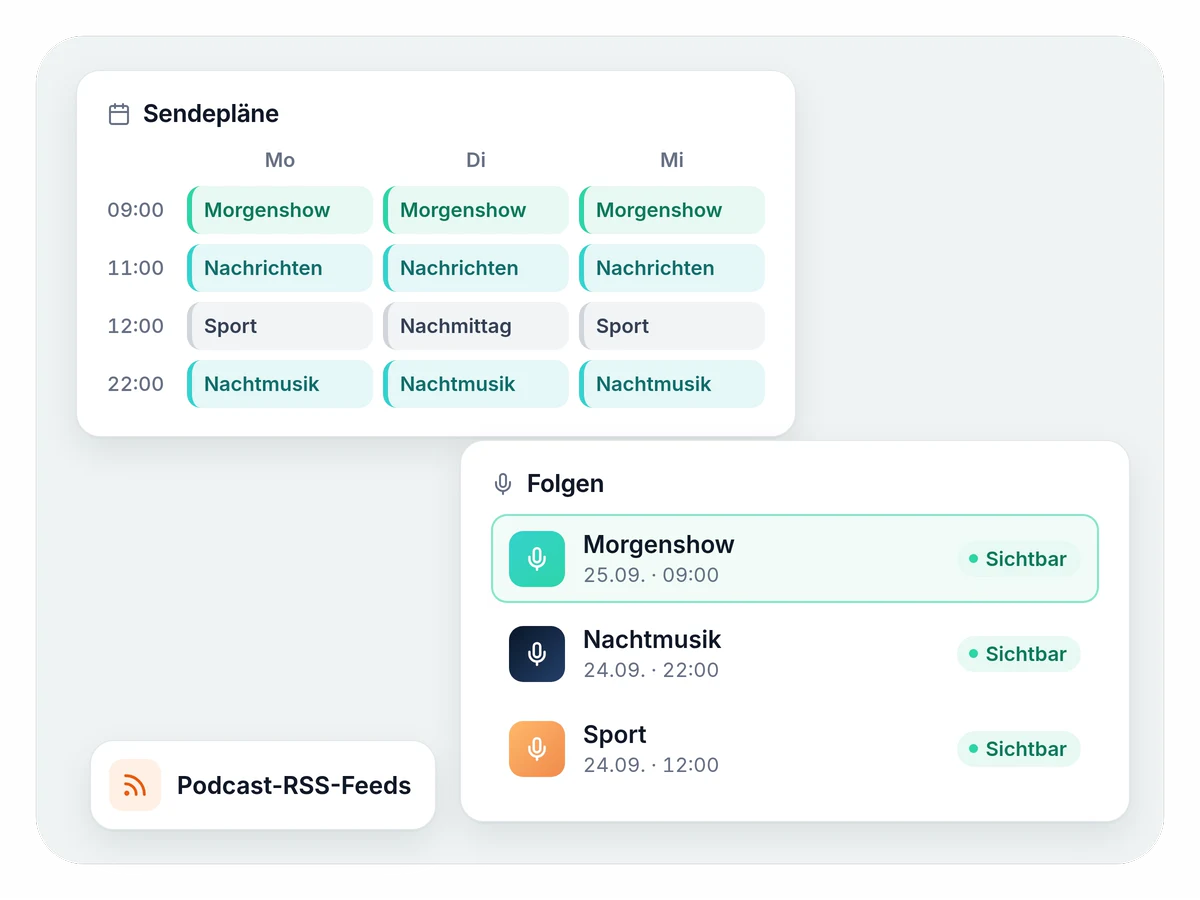Click Wednesday 22:00 Nachtmusik slot
Image resolution: width=1200 pixels, height=900 pixels.
672,384
